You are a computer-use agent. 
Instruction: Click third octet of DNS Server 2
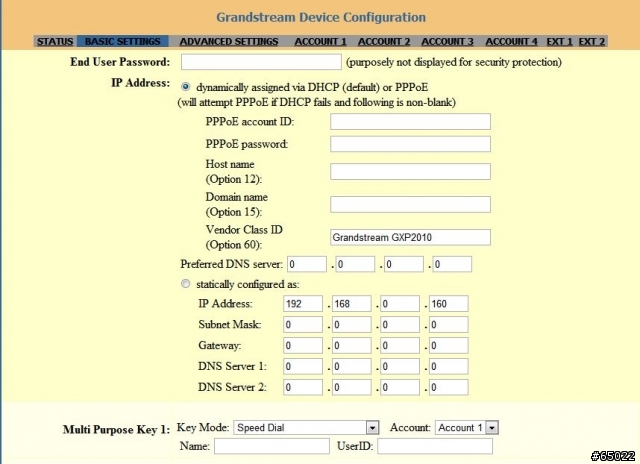coord(400,387)
